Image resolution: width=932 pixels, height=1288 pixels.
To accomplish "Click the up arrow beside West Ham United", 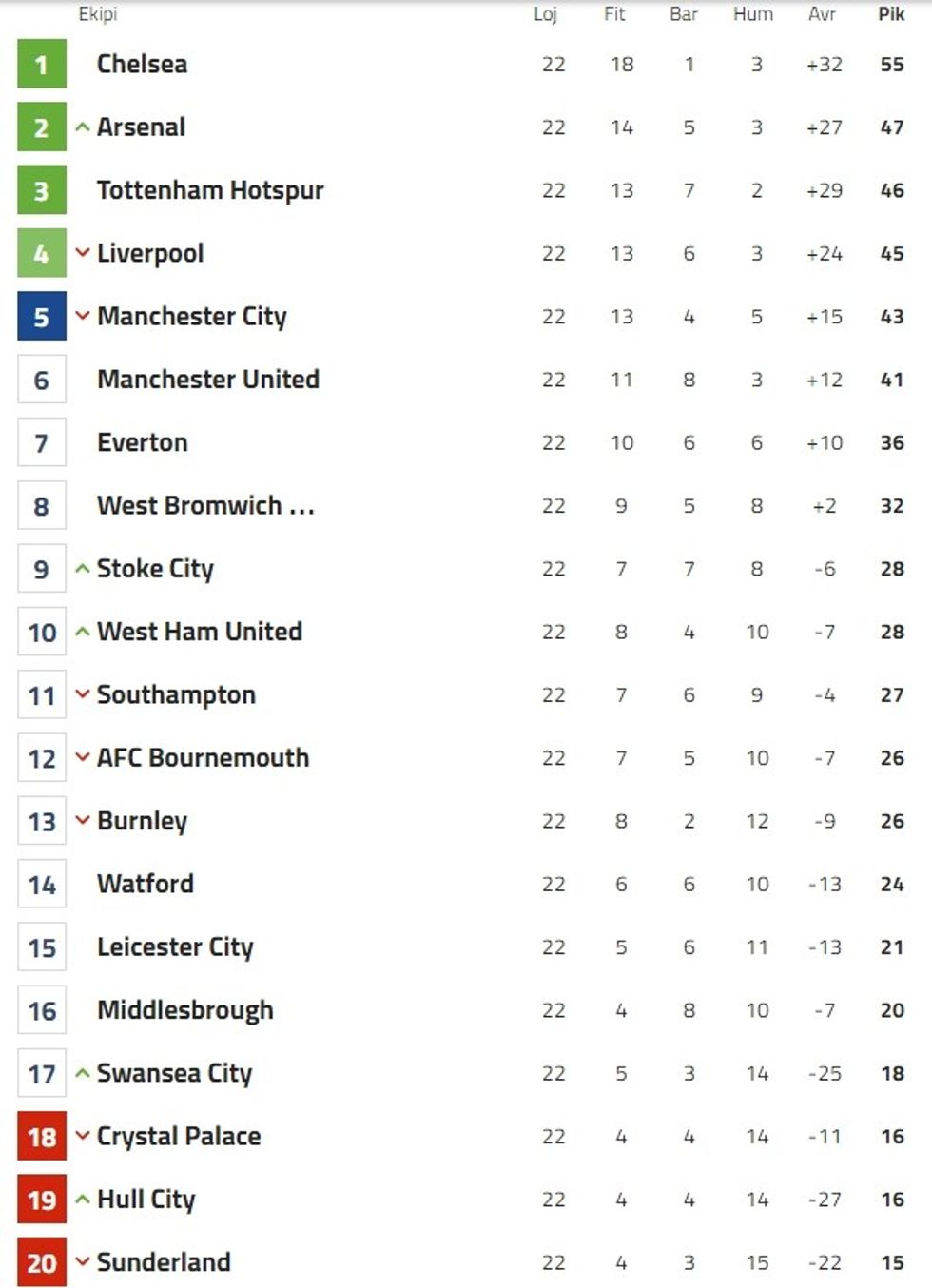I will pos(83,632).
